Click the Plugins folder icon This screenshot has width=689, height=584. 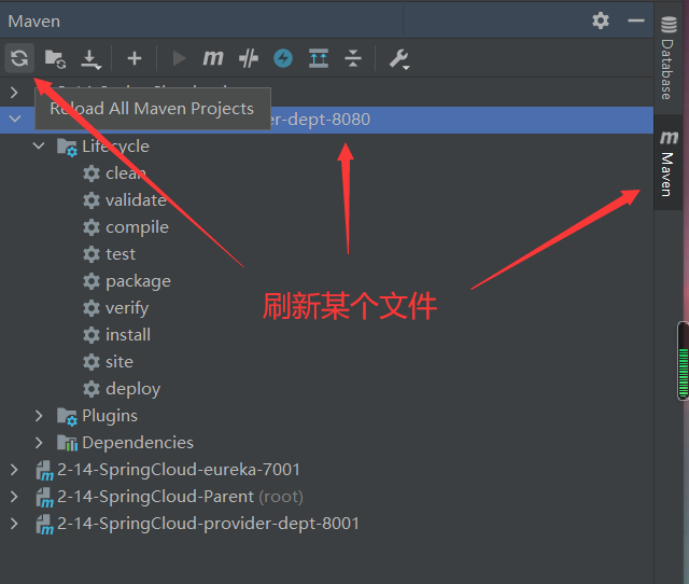coord(67,417)
